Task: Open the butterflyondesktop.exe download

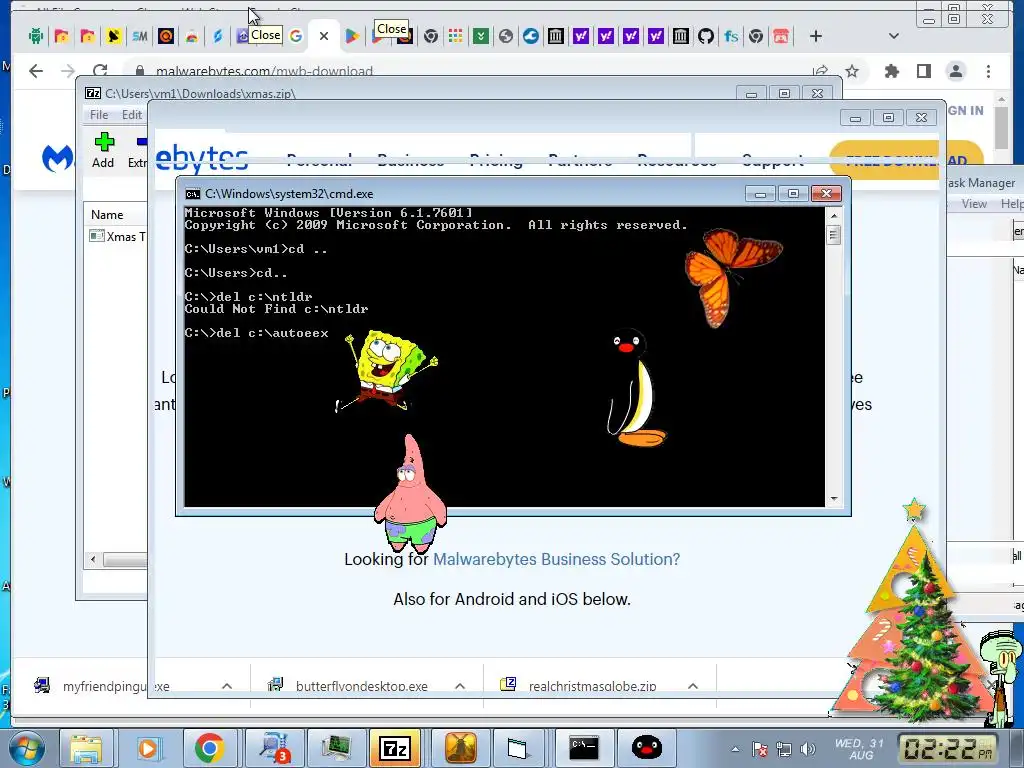Action: click(348, 686)
